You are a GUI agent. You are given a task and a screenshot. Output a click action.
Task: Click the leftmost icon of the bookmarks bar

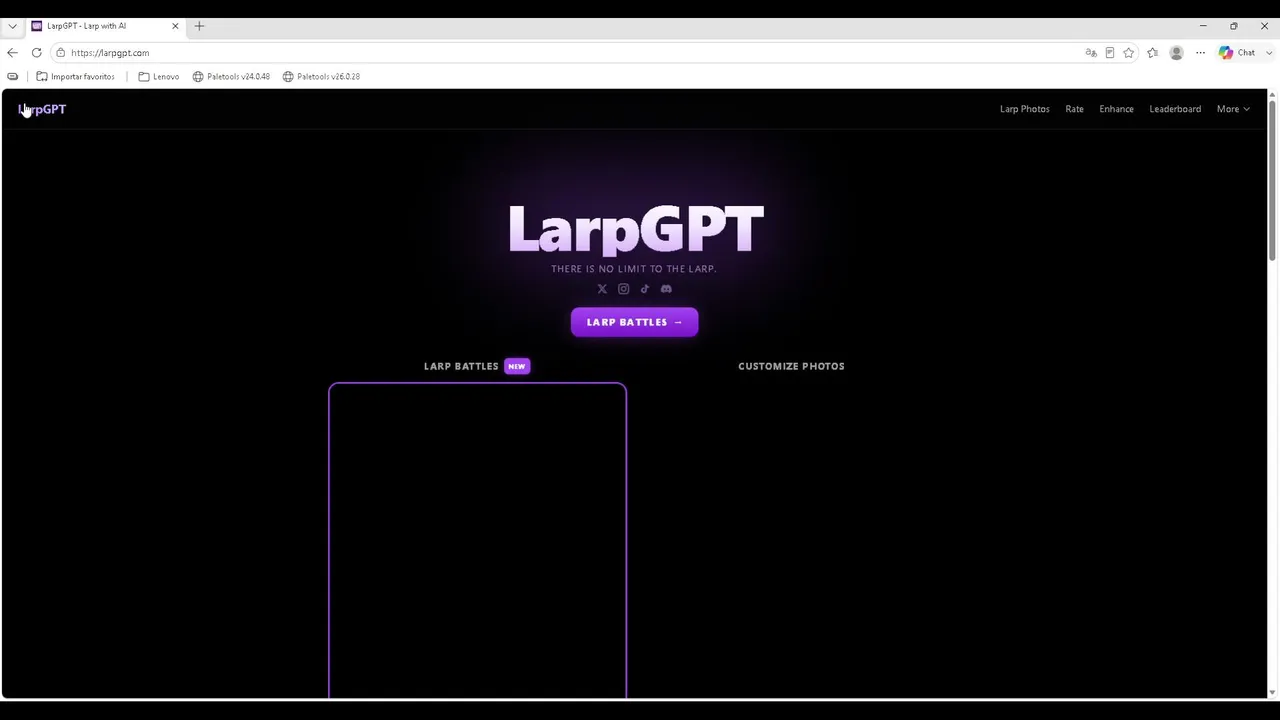tap(12, 76)
